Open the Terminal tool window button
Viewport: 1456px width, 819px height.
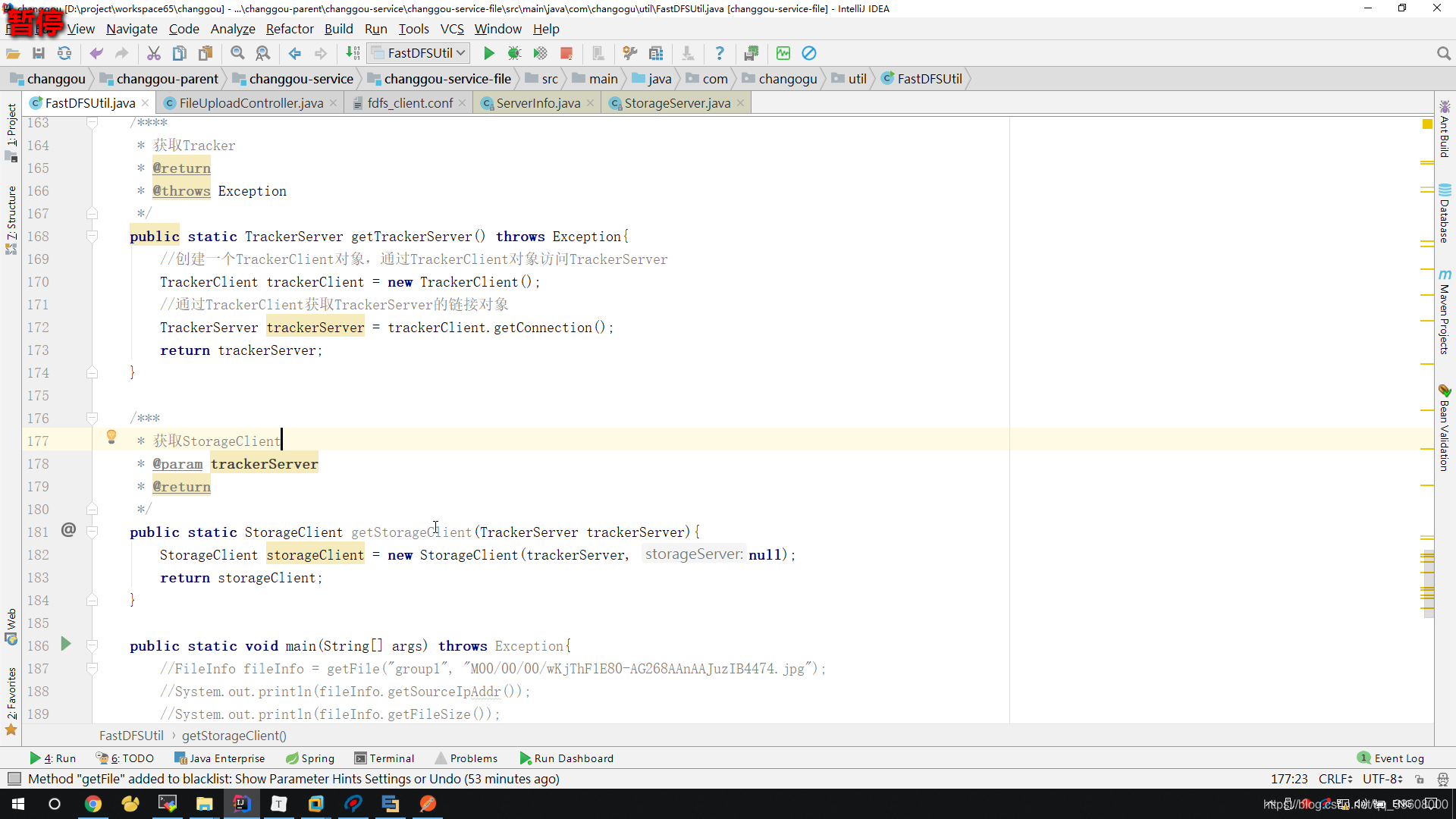click(384, 758)
